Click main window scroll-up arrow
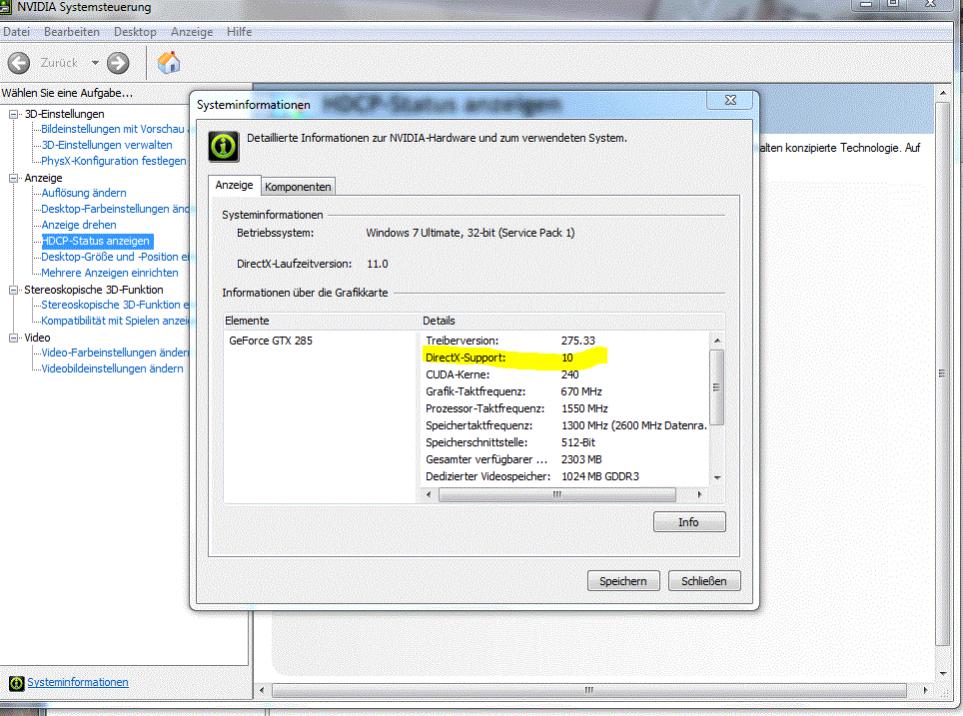Viewport: 963px width, 716px height. [x=943, y=92]
